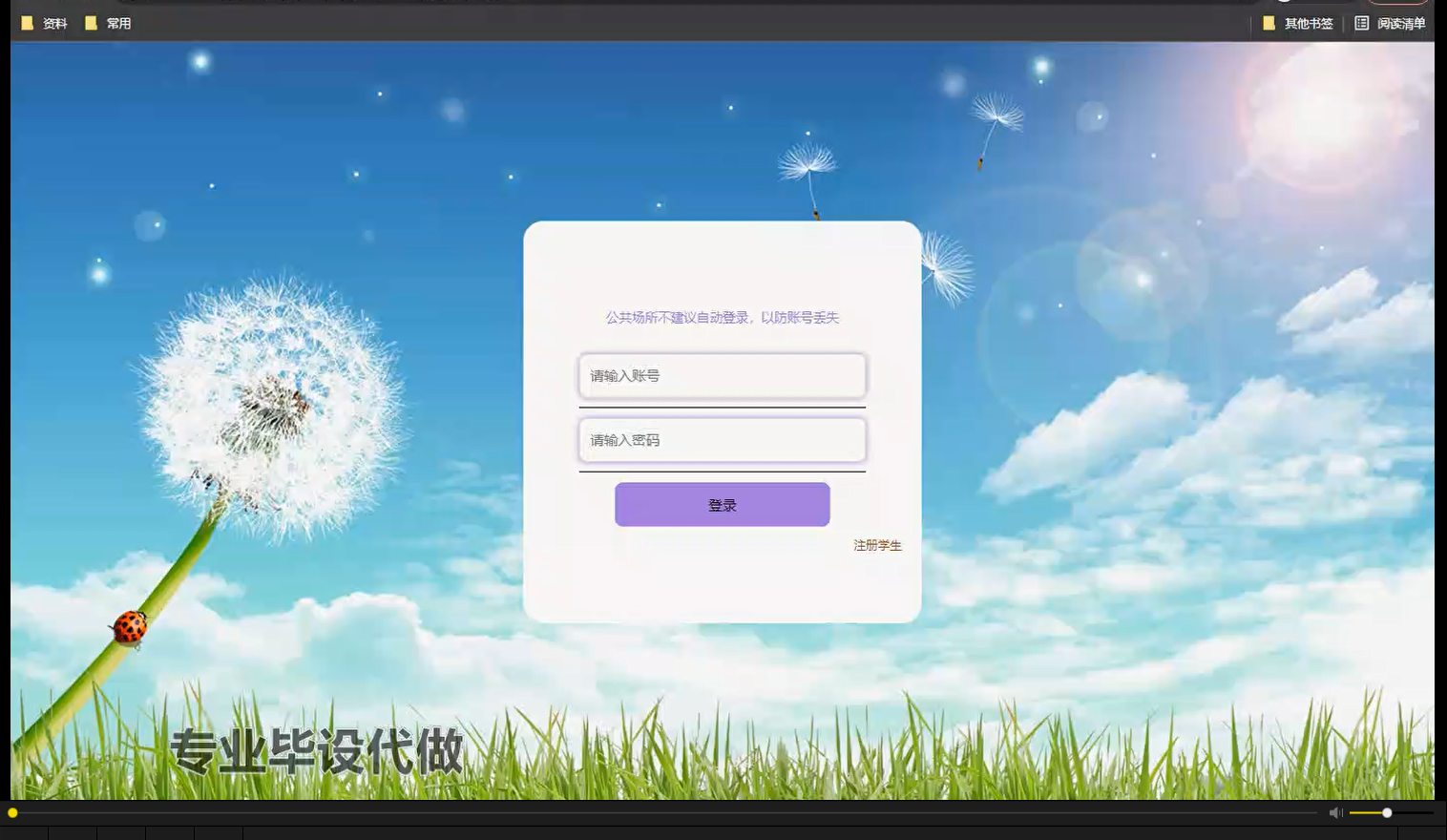Click the 请输入账号 account field

[x=723, y=376]
